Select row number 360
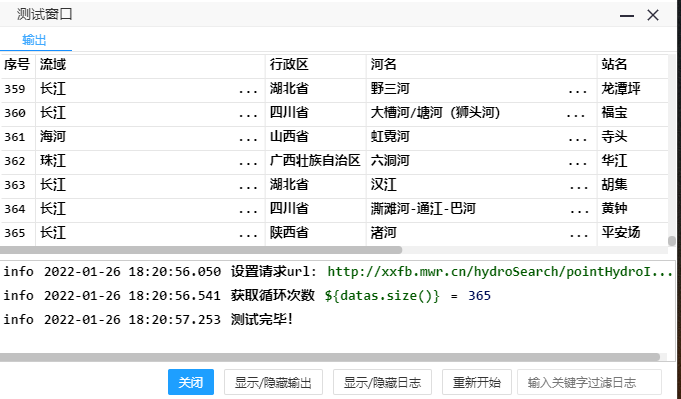 click(x=15, y=113)
